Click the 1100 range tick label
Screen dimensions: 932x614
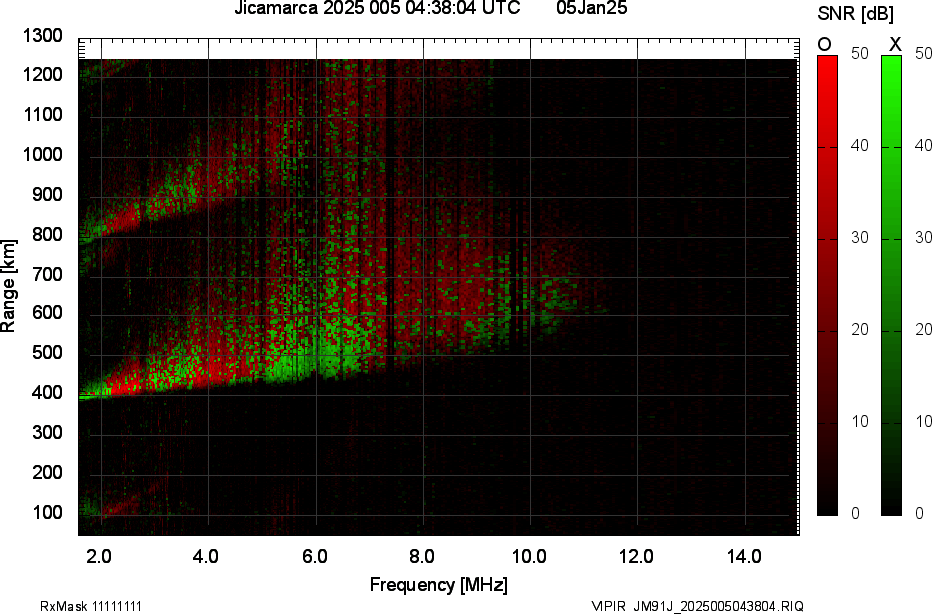[x=43, y=114]
